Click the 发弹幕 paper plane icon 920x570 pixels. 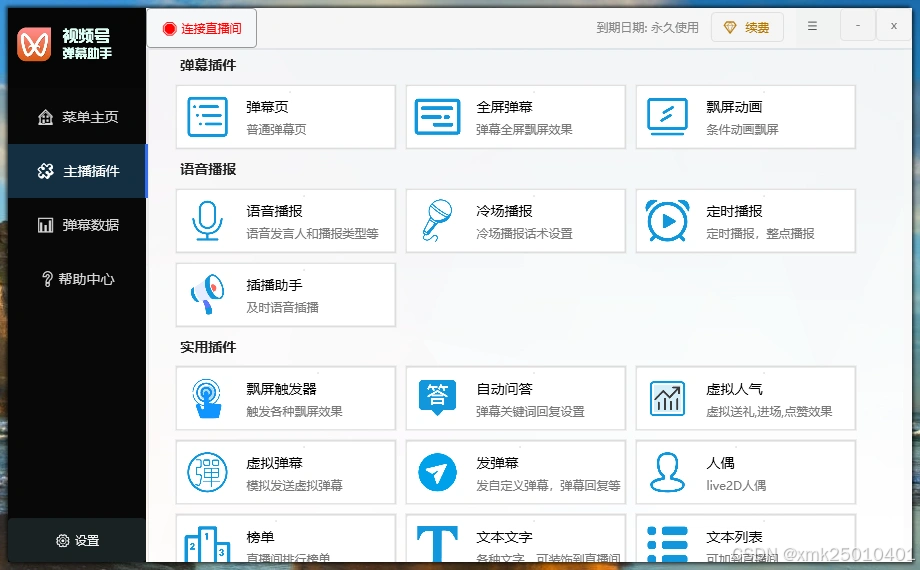[x=437, y=472]
